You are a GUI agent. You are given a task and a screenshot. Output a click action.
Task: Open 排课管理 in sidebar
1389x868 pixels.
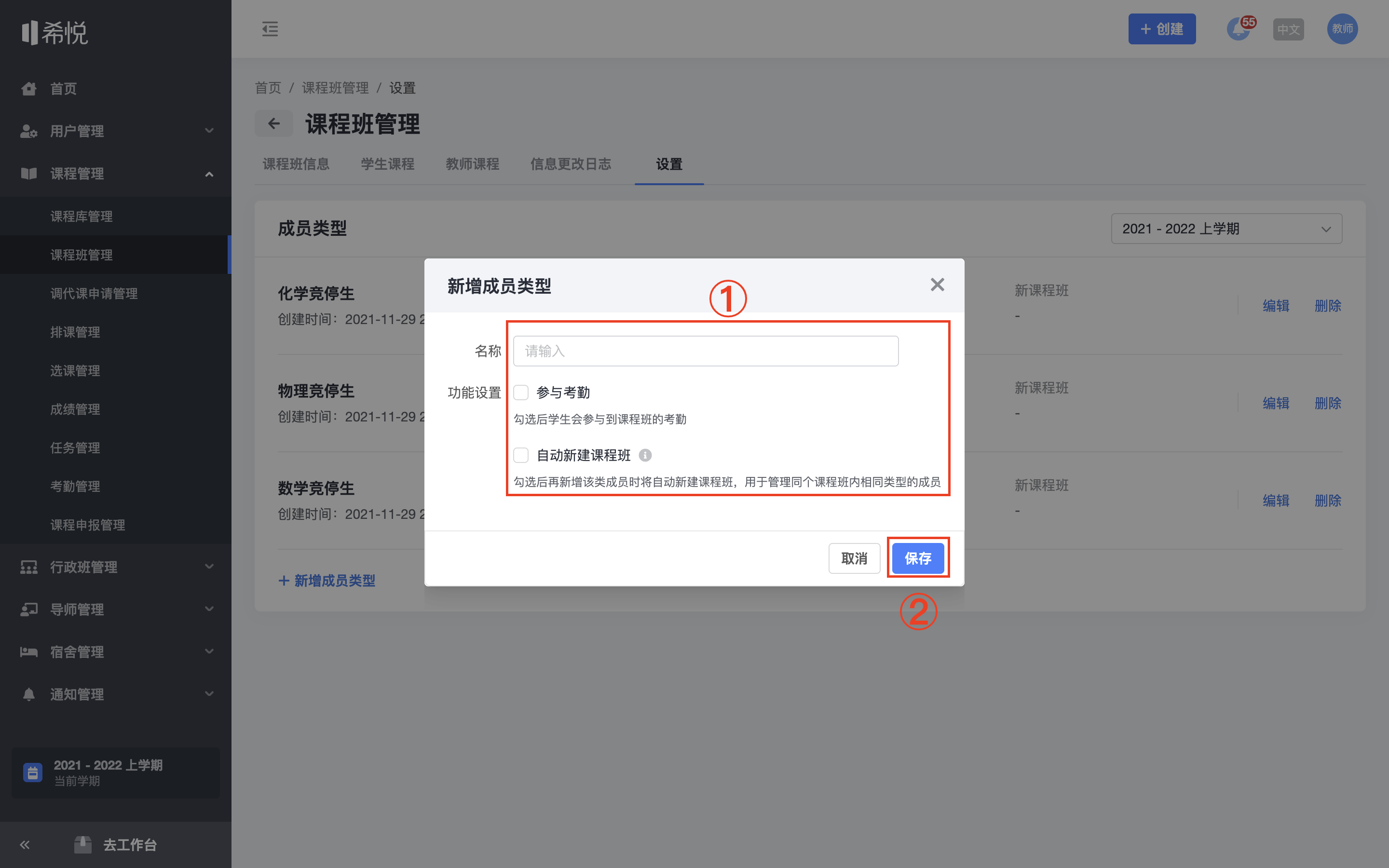(115, 332)
